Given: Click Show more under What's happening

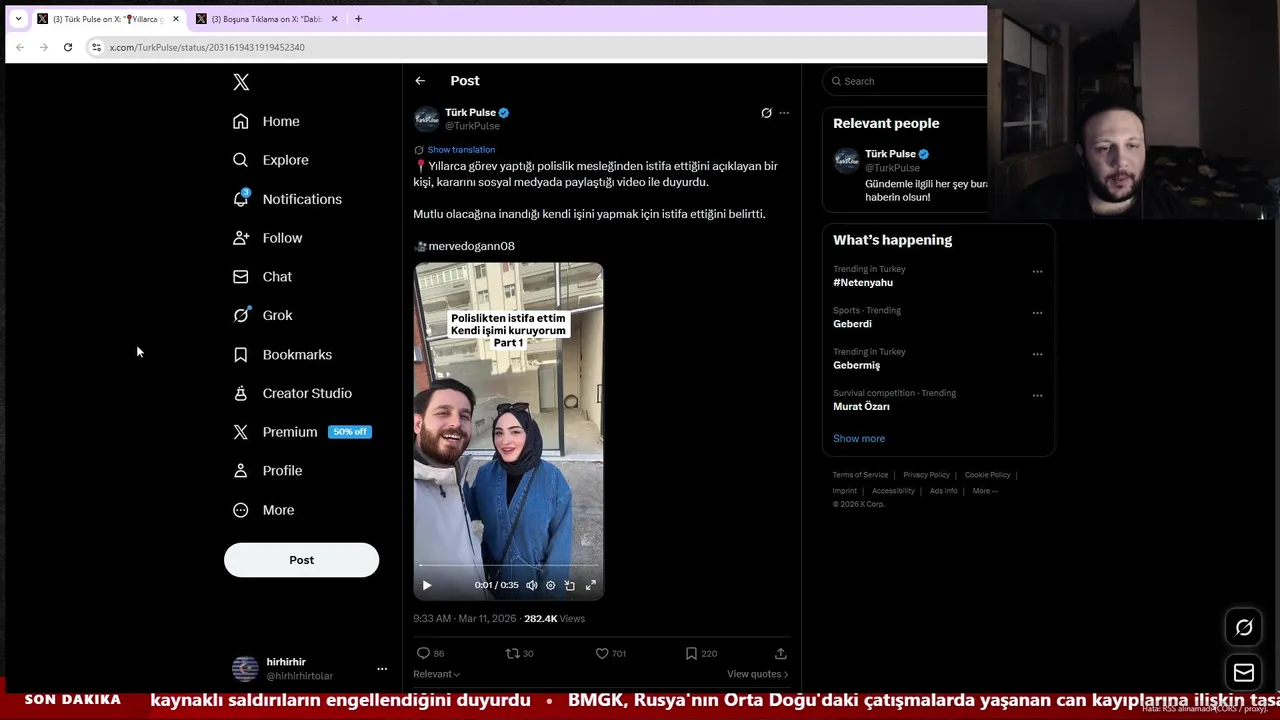Looking at the screenshot, I should coord(859,439).
